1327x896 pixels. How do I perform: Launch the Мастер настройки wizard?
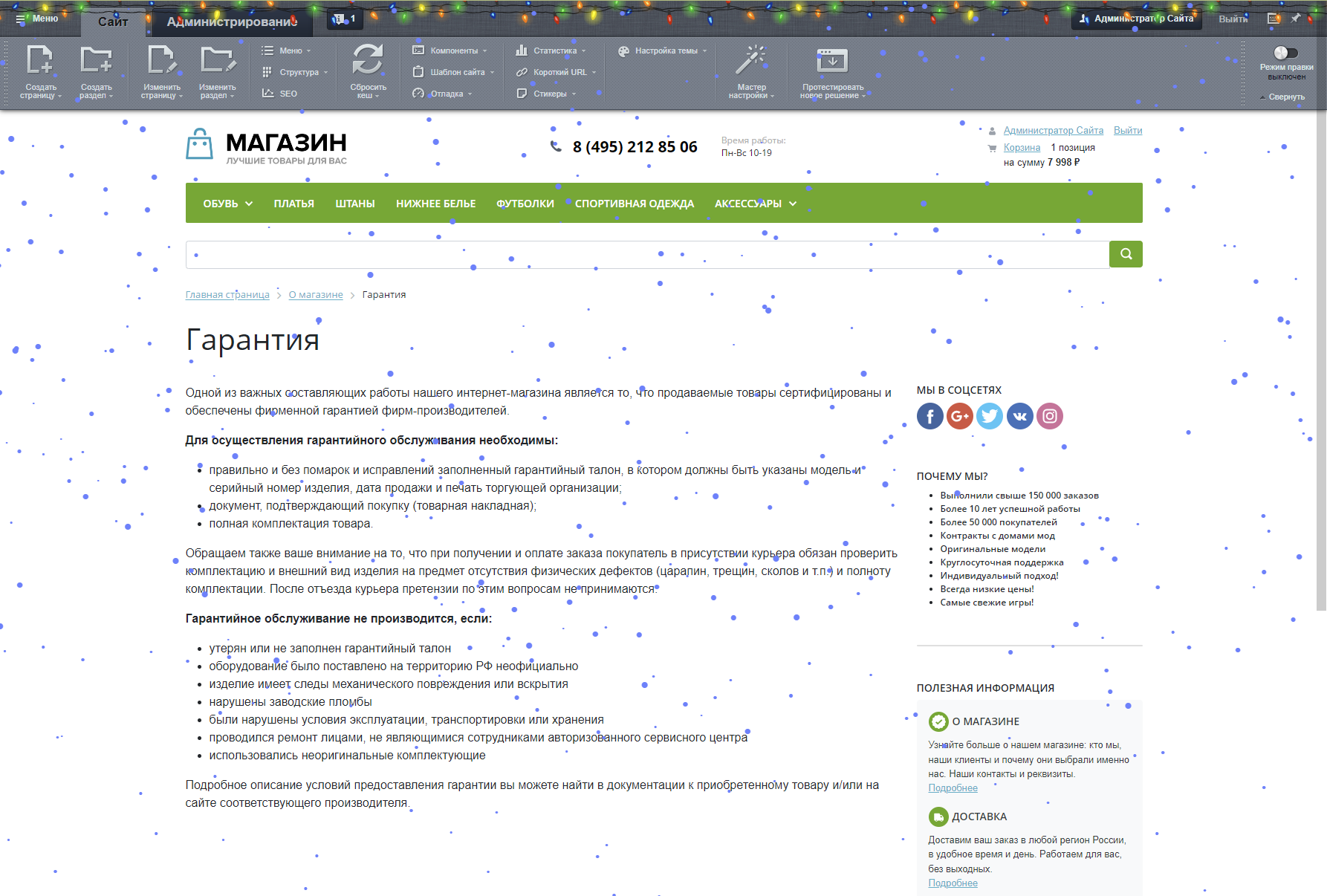pyautogui.click(x=752, y=71)
